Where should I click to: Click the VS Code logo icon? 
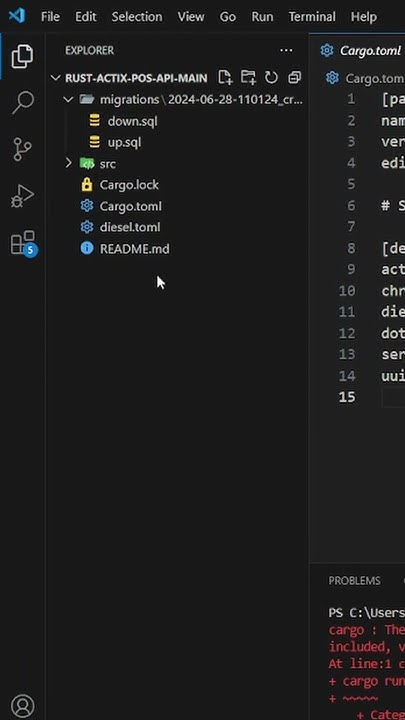coord(17,17)
